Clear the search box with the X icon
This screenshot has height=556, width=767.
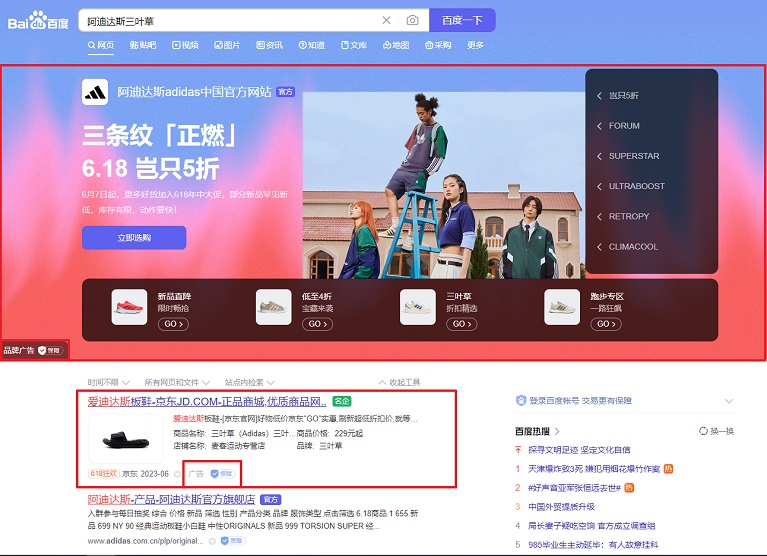pos(387,20)
